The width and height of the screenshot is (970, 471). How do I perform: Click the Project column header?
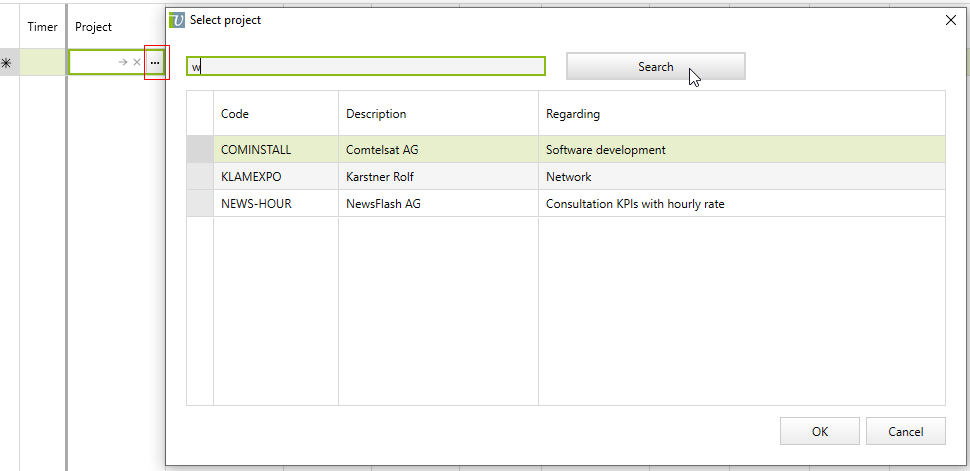pyautogui.click(x=94, y=27)
